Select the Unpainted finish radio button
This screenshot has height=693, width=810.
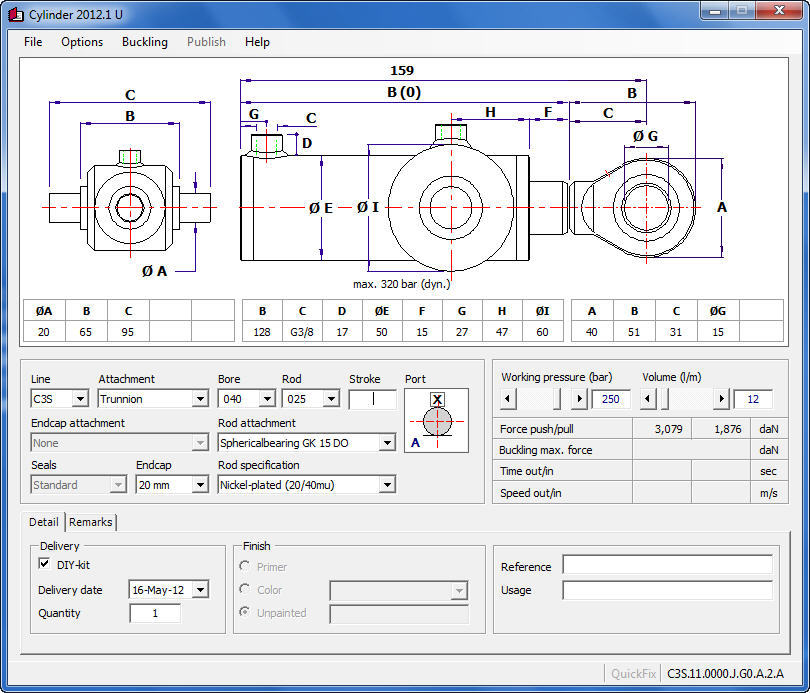(245, 612)
